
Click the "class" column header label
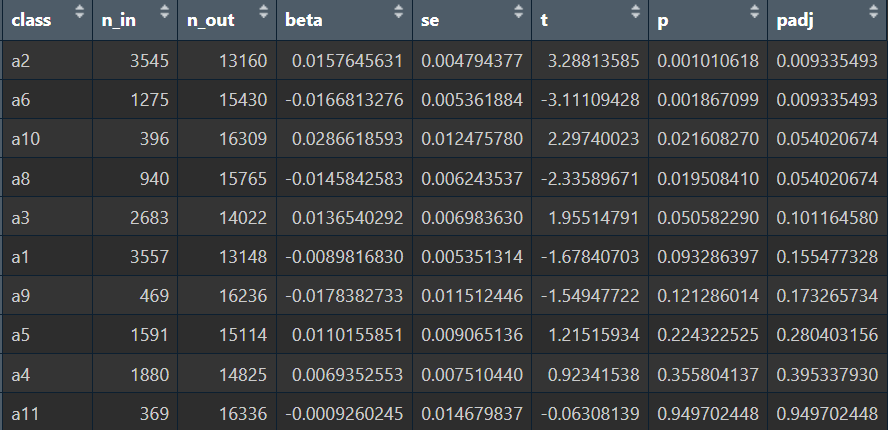pyautogui.click(x=31, y=20)
